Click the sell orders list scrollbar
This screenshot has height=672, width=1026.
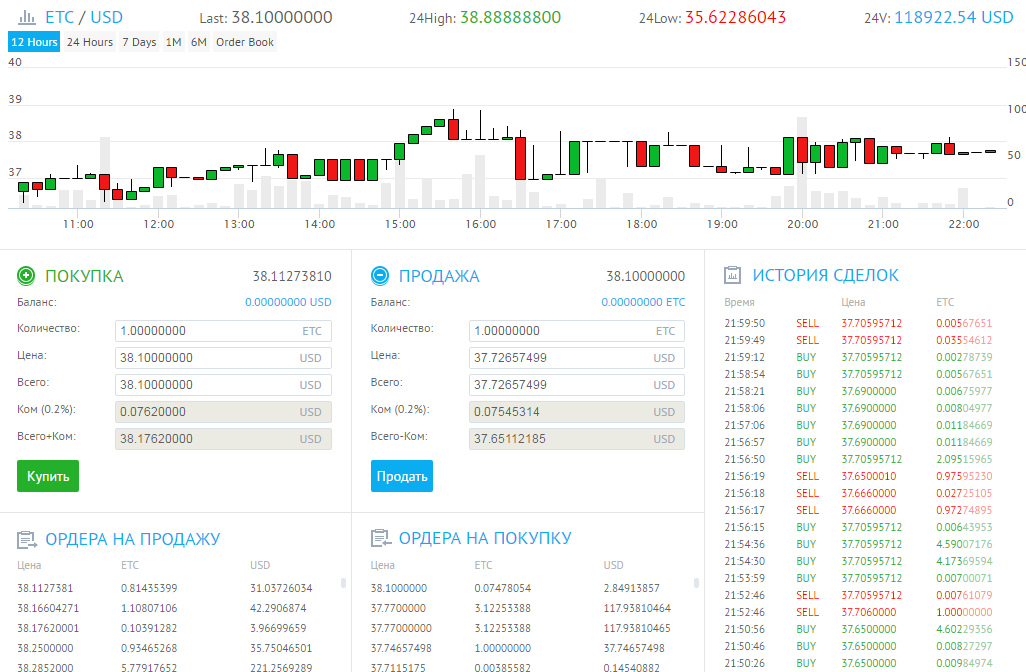pyautogui.click(x=344, y=583)
